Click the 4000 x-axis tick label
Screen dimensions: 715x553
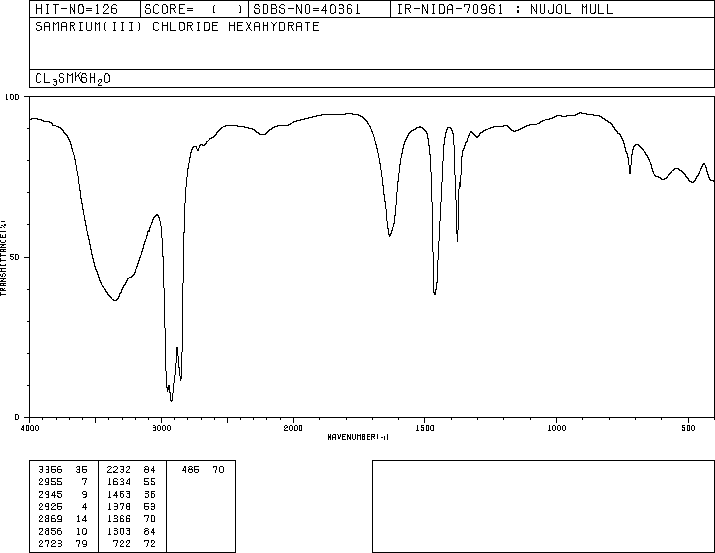click(30, 428)
